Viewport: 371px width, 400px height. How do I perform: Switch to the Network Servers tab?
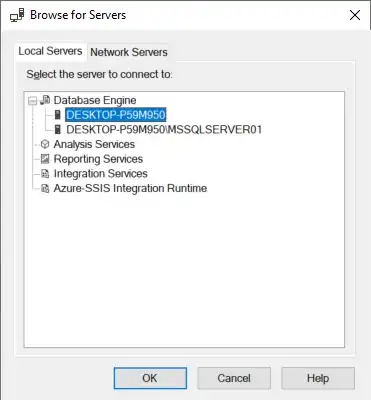(129, 52)
